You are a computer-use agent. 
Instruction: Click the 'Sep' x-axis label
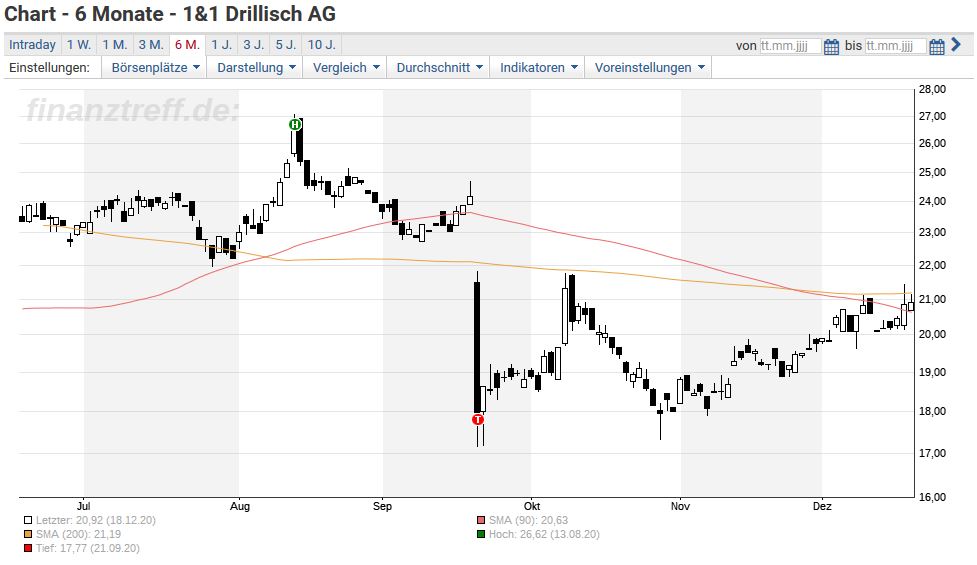[x=383, y=506]
